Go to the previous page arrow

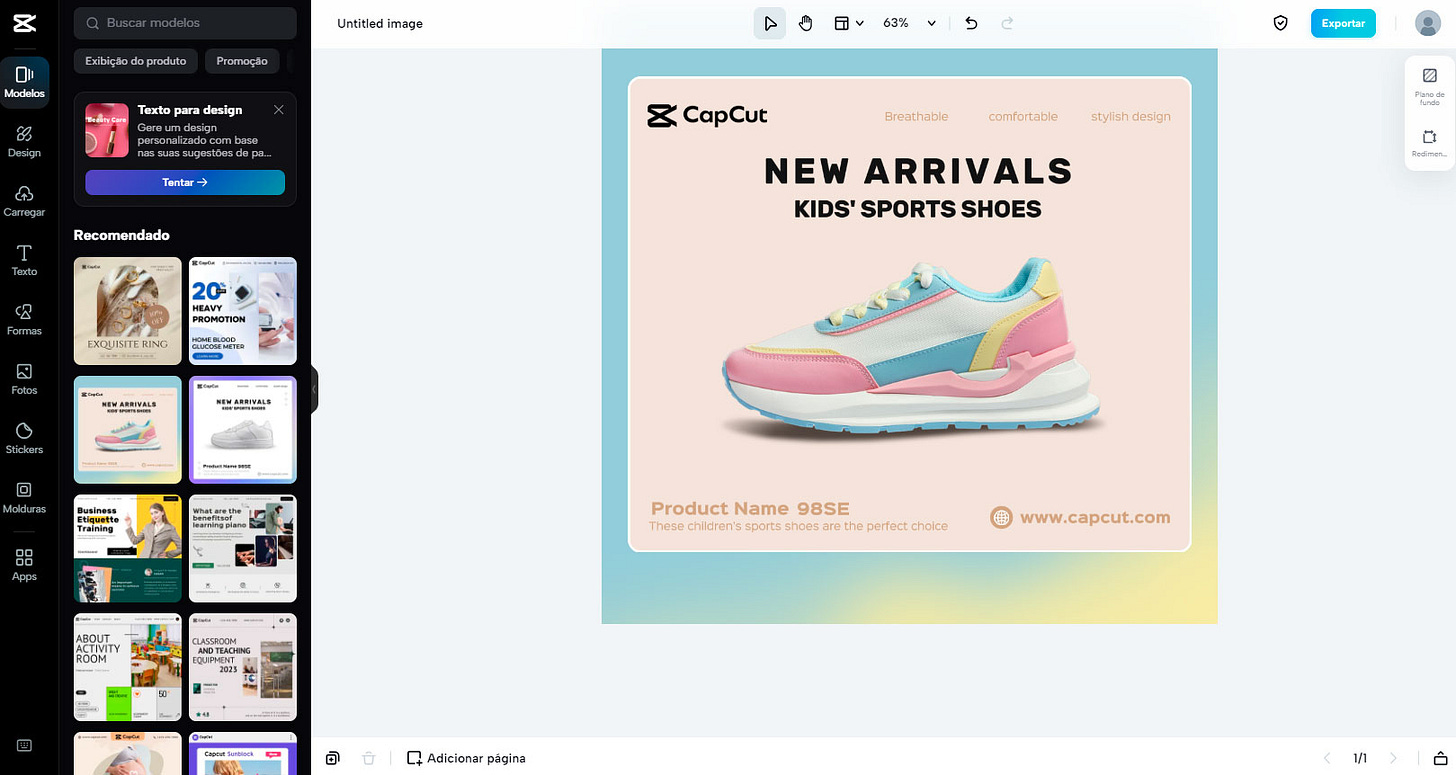tap(1327, 758)
